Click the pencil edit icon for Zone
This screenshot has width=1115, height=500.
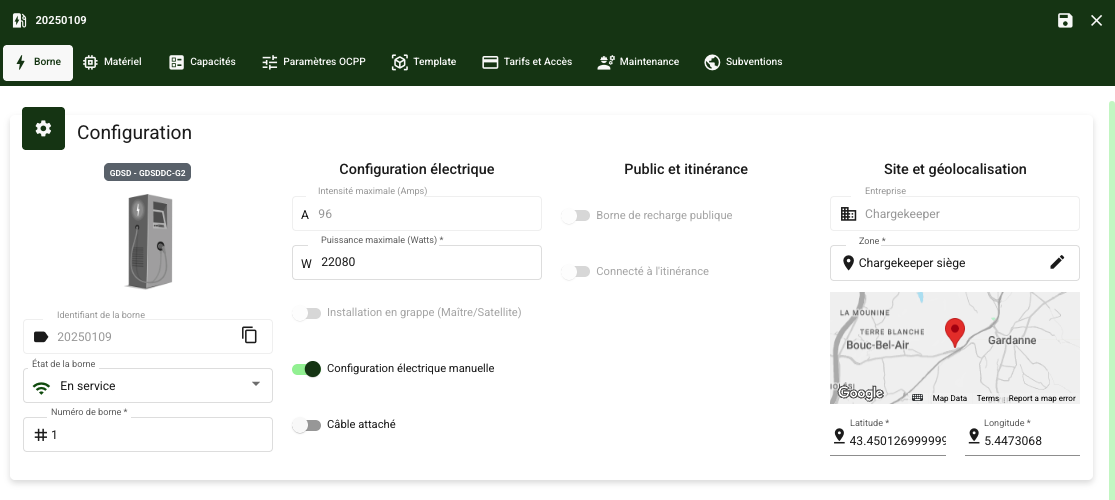coord(1057,262)
